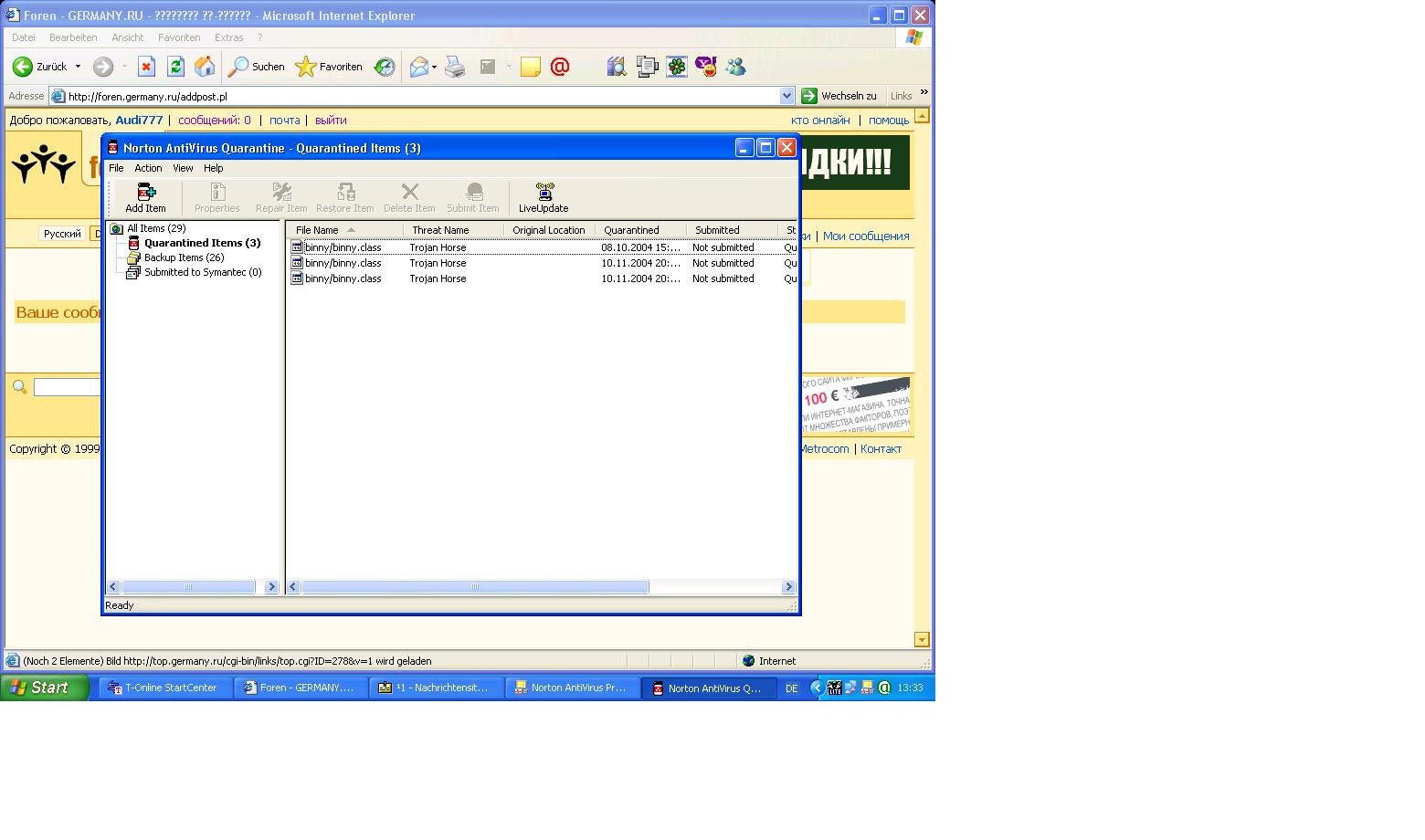This screenshot has width=1425, height=840.
Task: Click the Add Item toolbar icon
Action: coord(145,197)
